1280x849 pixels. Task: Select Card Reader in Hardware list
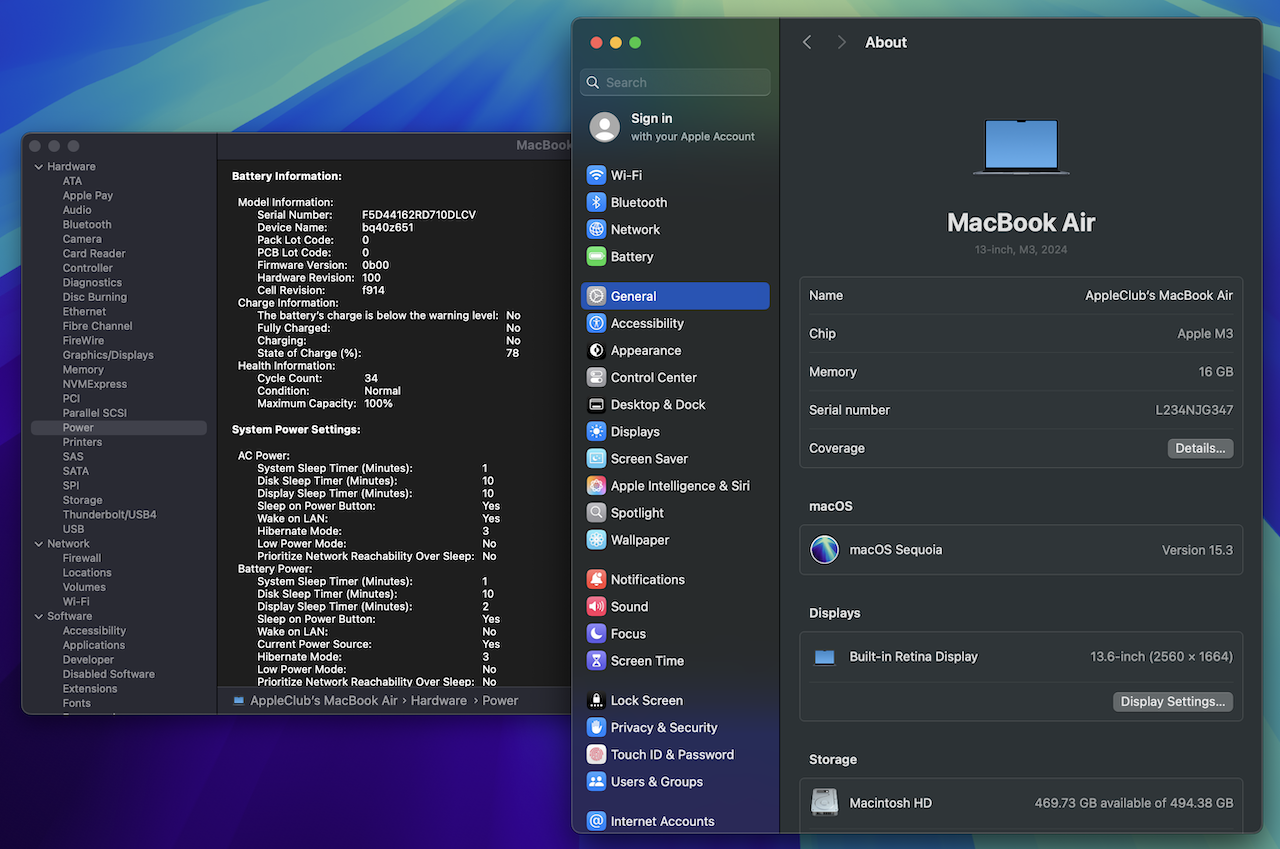click(94, 254)
